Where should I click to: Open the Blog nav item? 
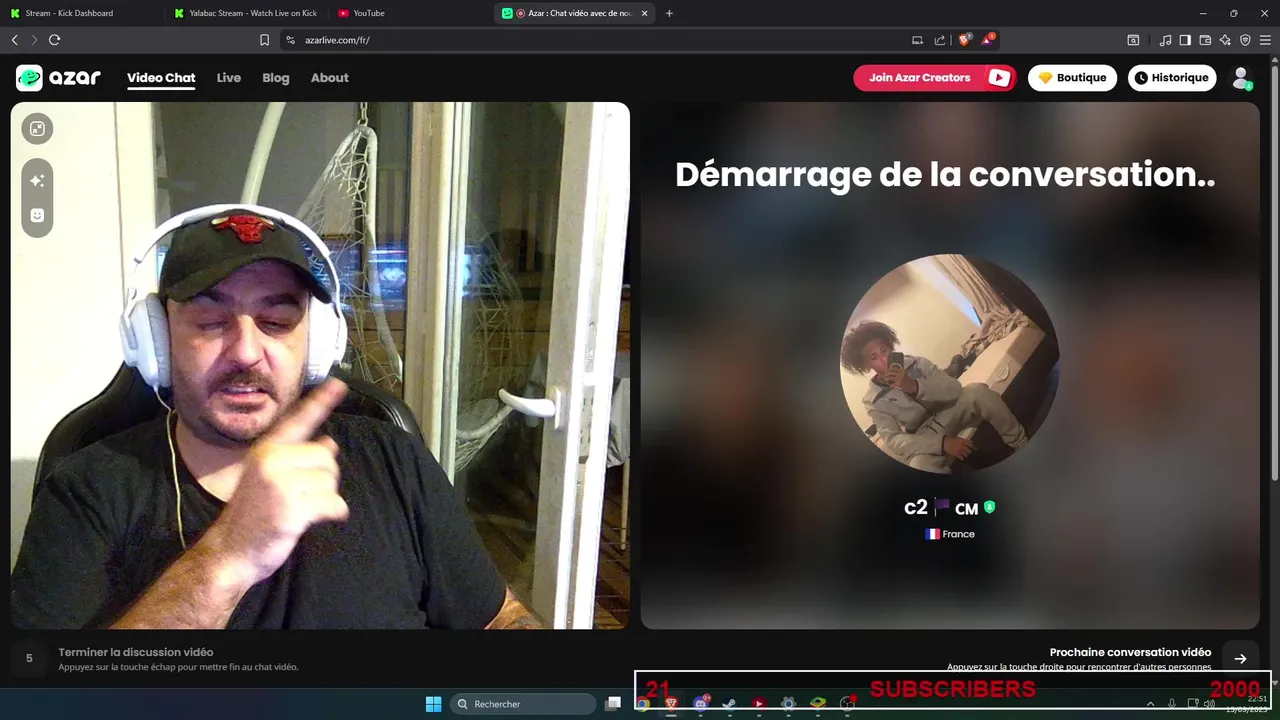pyautogui.click(x=276, y=78)
